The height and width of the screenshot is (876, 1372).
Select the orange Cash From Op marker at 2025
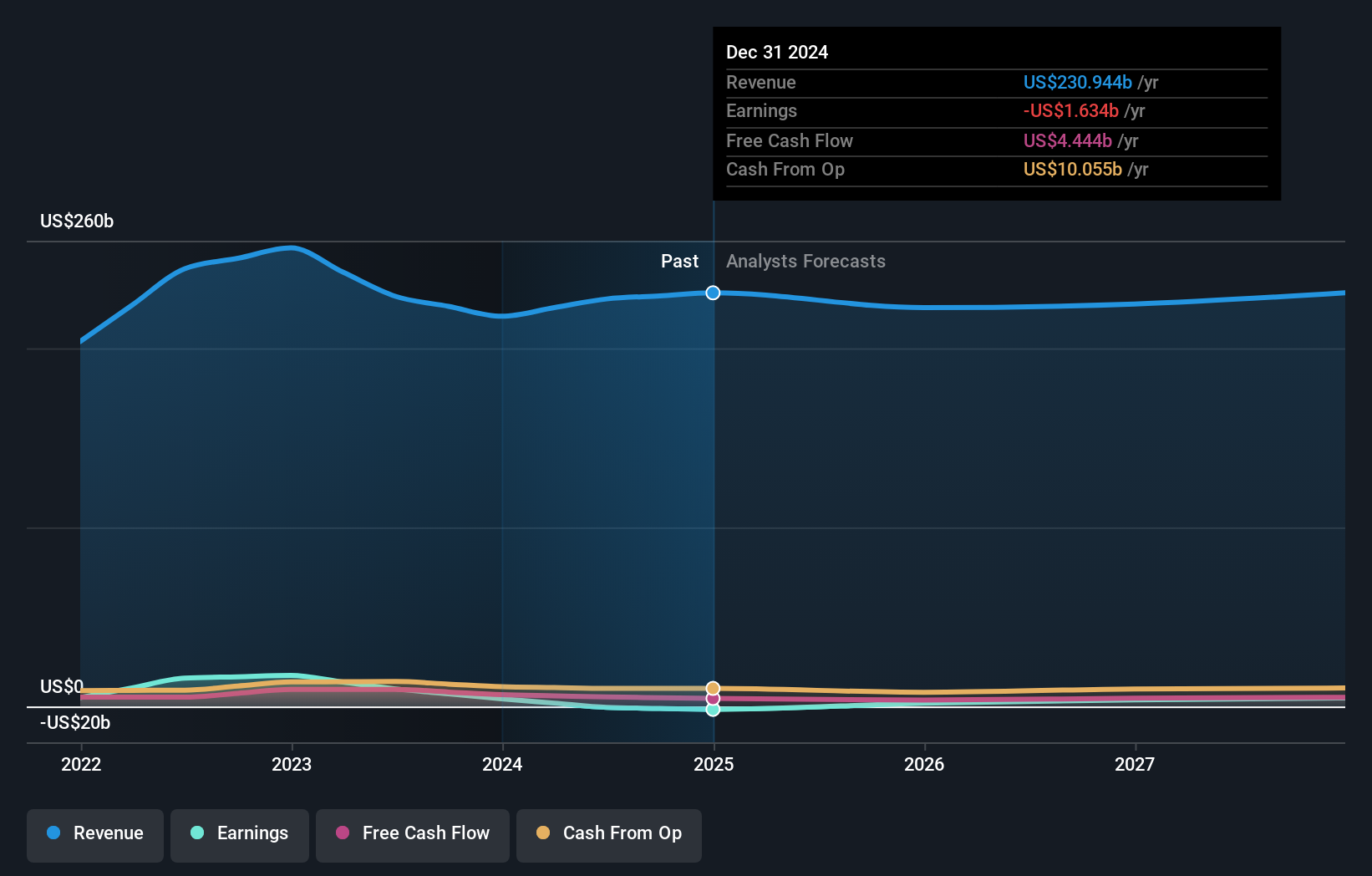coord(713,687)
